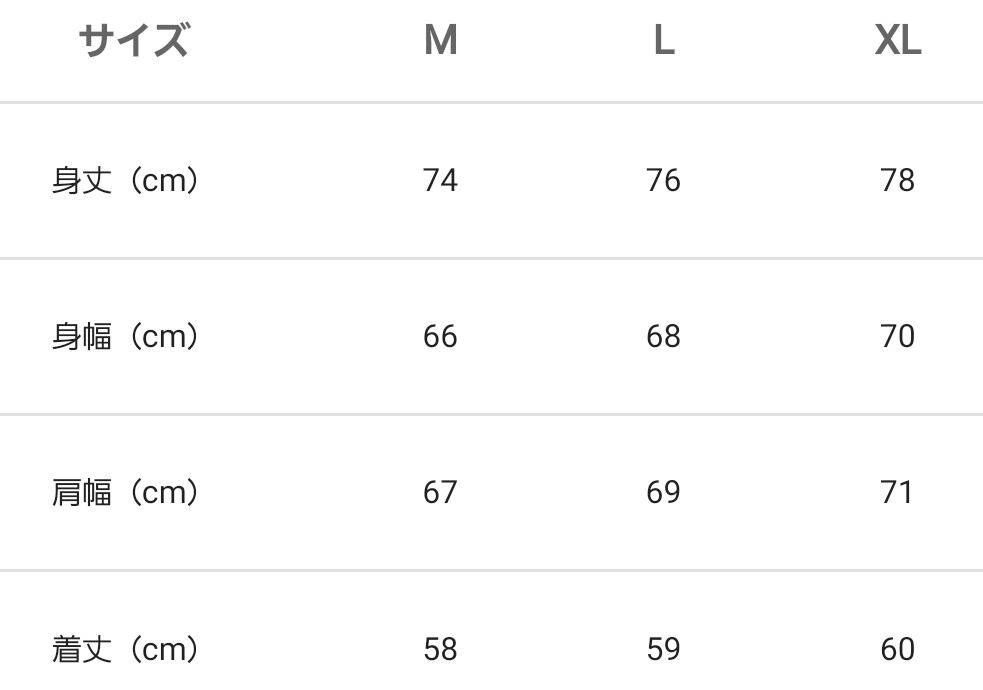This screenshot has height=690, width=983.
Task: Click the サイズ header cell
Action: 133,41
